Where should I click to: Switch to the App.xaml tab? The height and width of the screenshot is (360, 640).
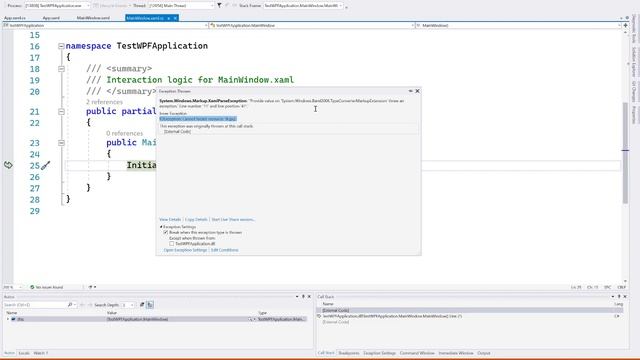(51, 18)
